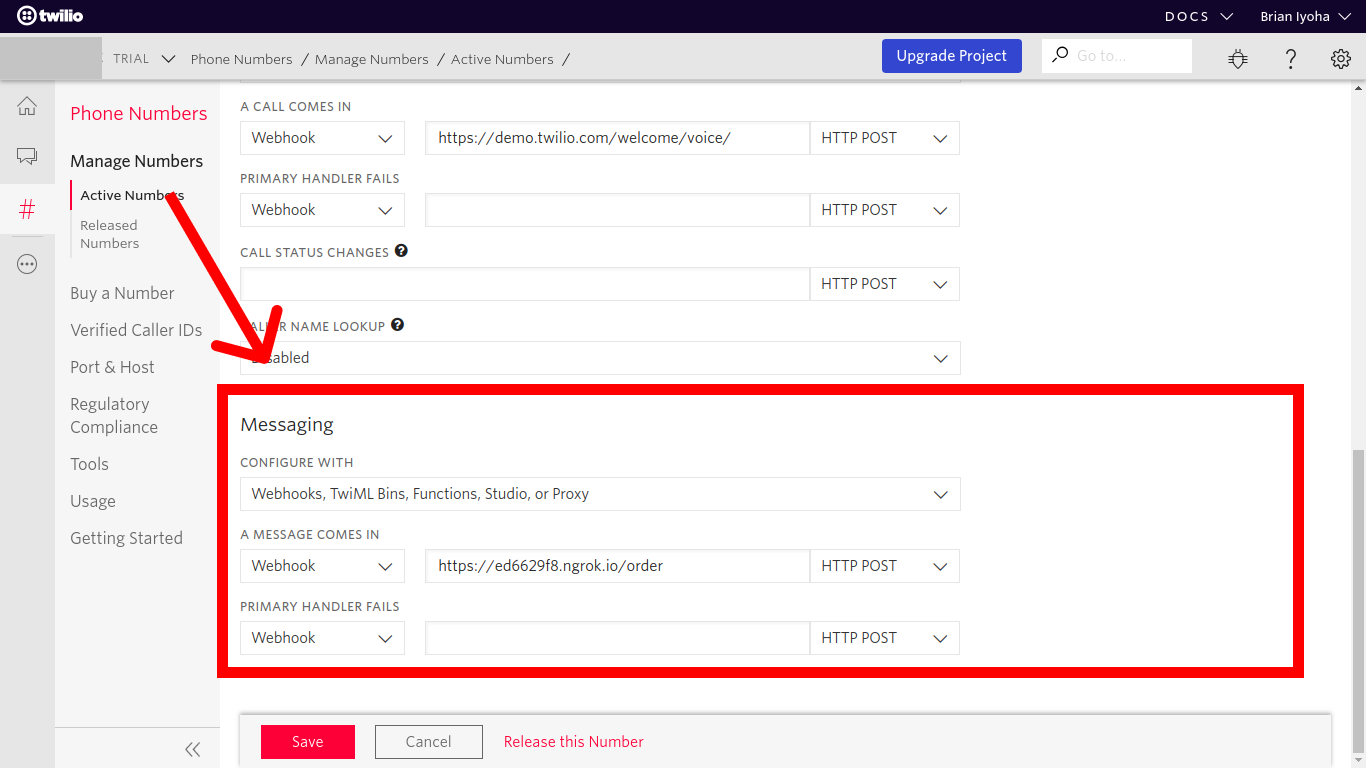1366x768 pixels.
Task: Click the Cancel button
Action: coord(429,742)
